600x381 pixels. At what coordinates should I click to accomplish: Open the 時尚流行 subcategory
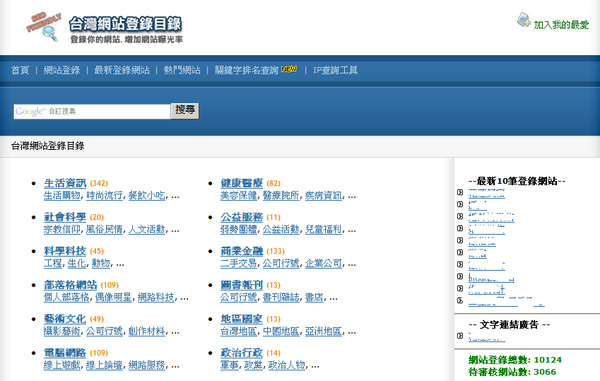click(104, 195)
